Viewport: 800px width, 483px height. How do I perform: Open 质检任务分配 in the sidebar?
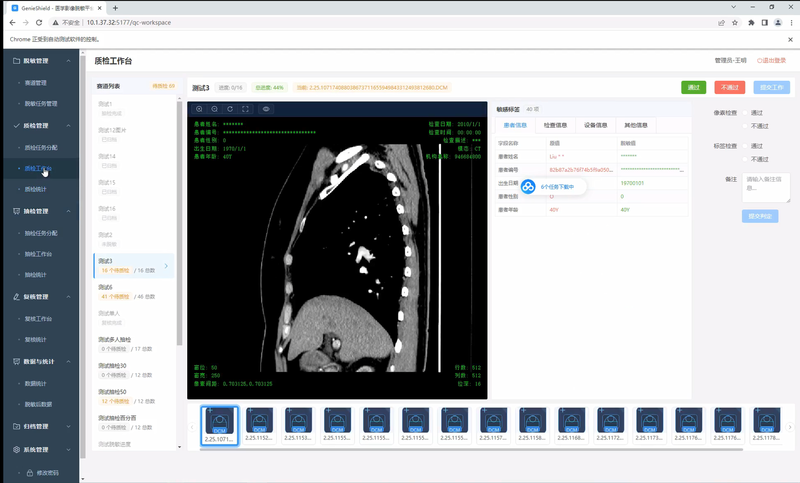[41, 147]
